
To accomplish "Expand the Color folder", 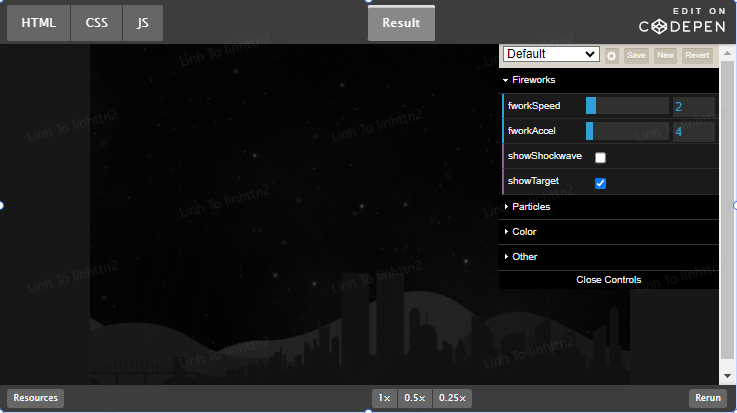I will (x=524, y=232).
